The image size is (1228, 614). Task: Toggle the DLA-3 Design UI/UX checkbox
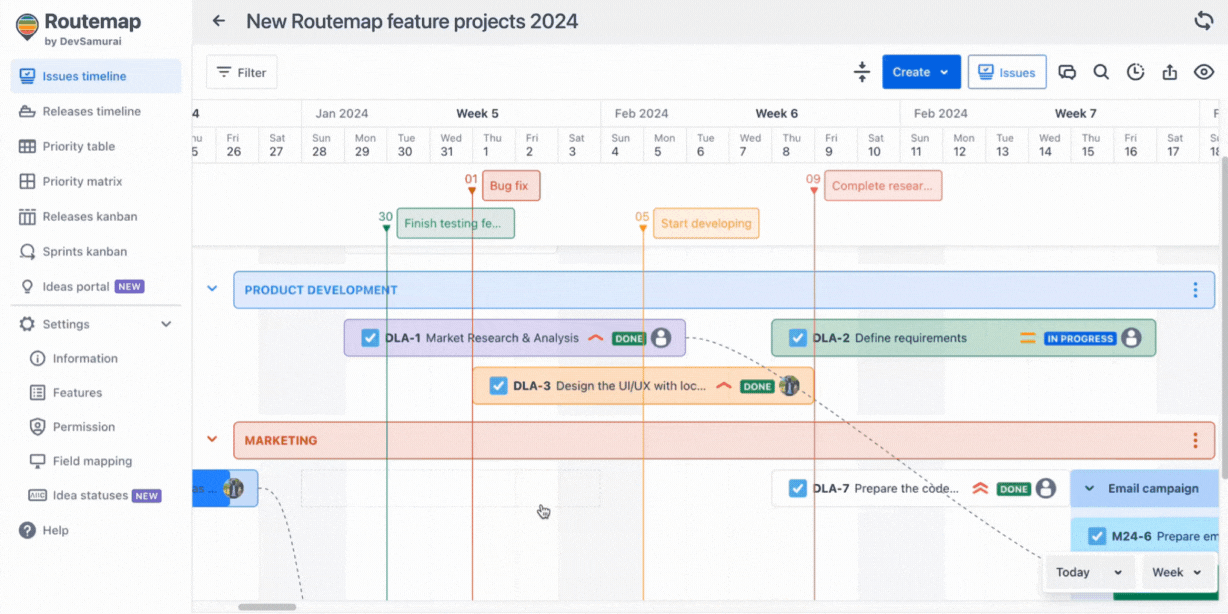pos(498,385)
